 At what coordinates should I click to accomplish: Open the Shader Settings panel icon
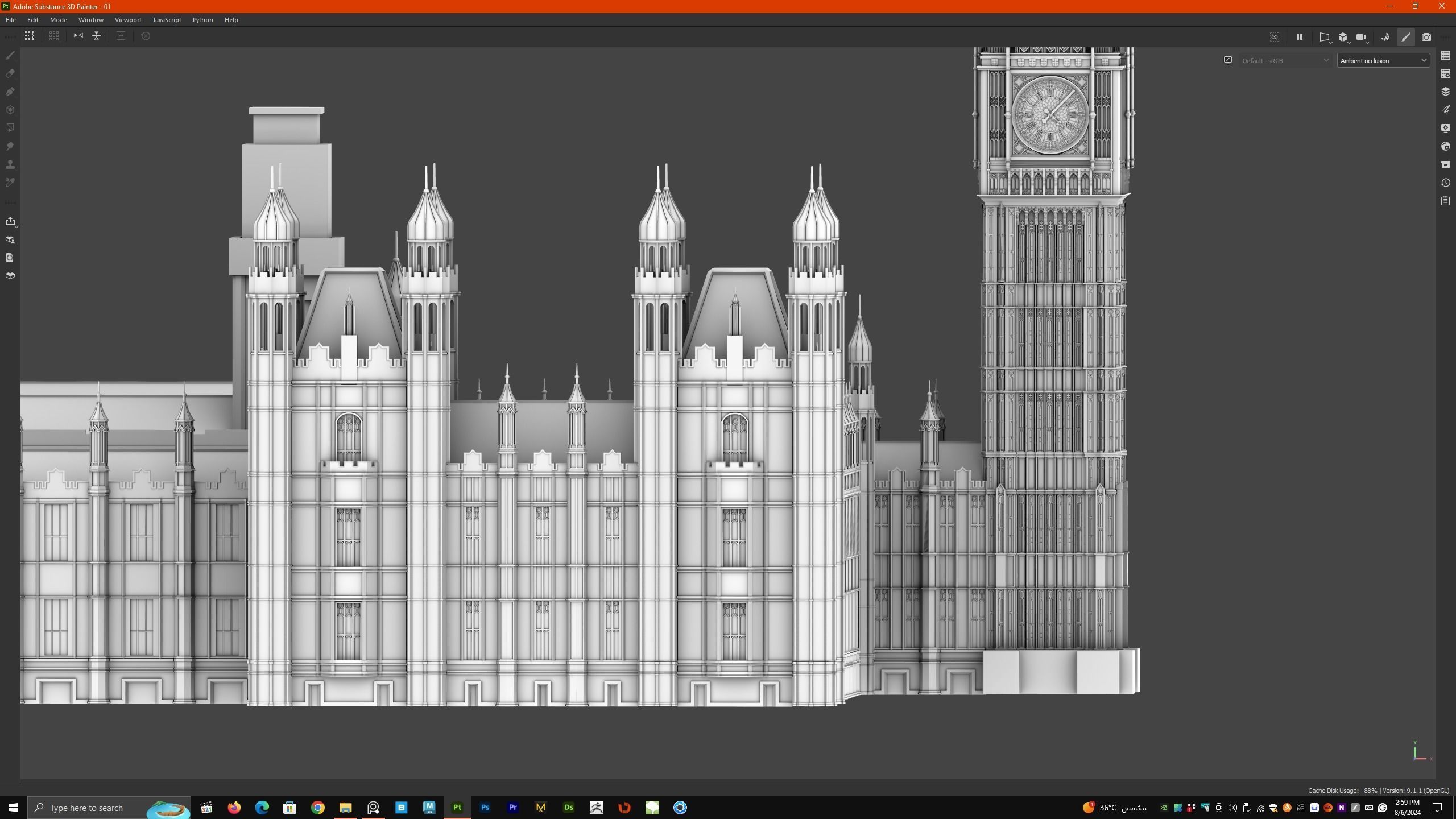[1445, 146]
